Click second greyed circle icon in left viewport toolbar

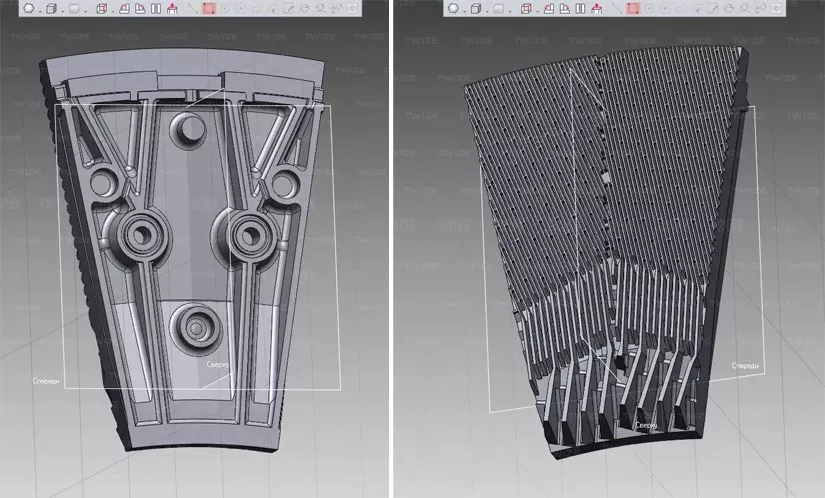[x=240, y=8]
